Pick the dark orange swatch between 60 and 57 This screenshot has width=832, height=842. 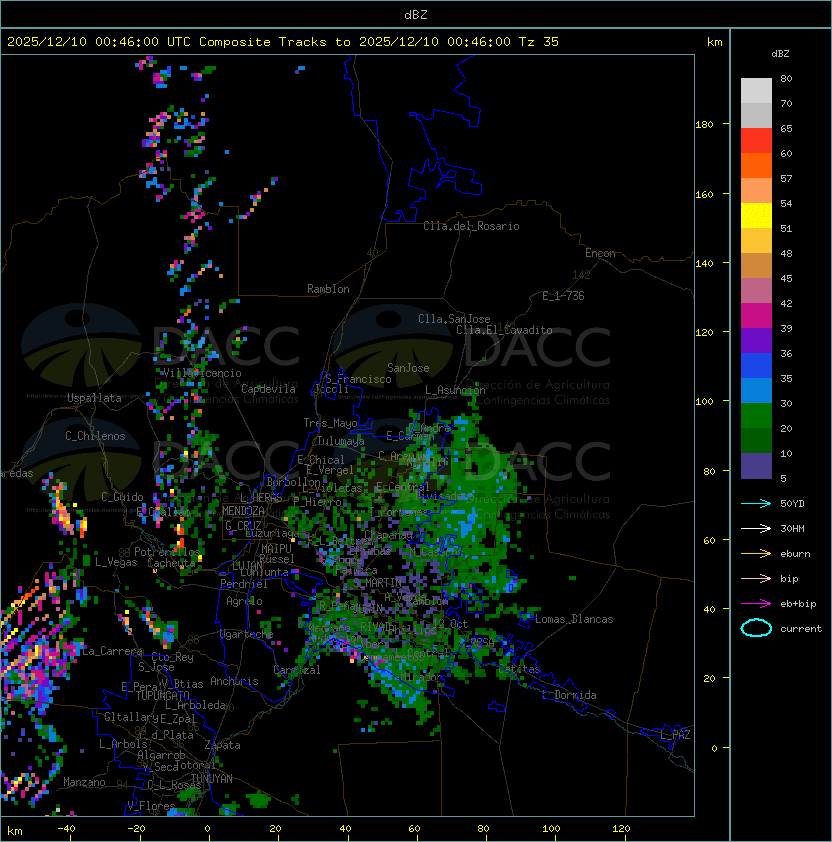click(x=756, y=165)
